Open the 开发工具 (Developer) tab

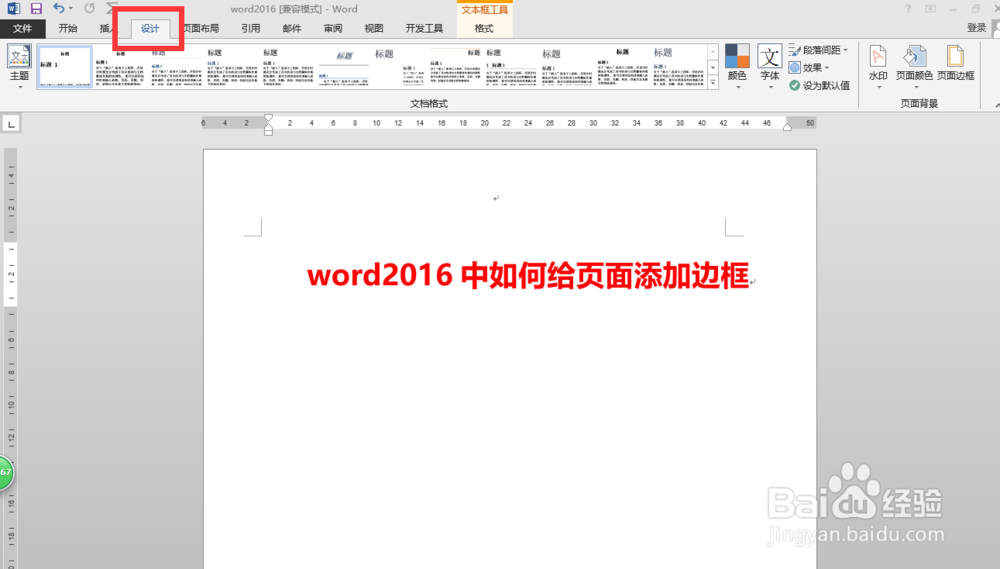click(x=424, y=28)
